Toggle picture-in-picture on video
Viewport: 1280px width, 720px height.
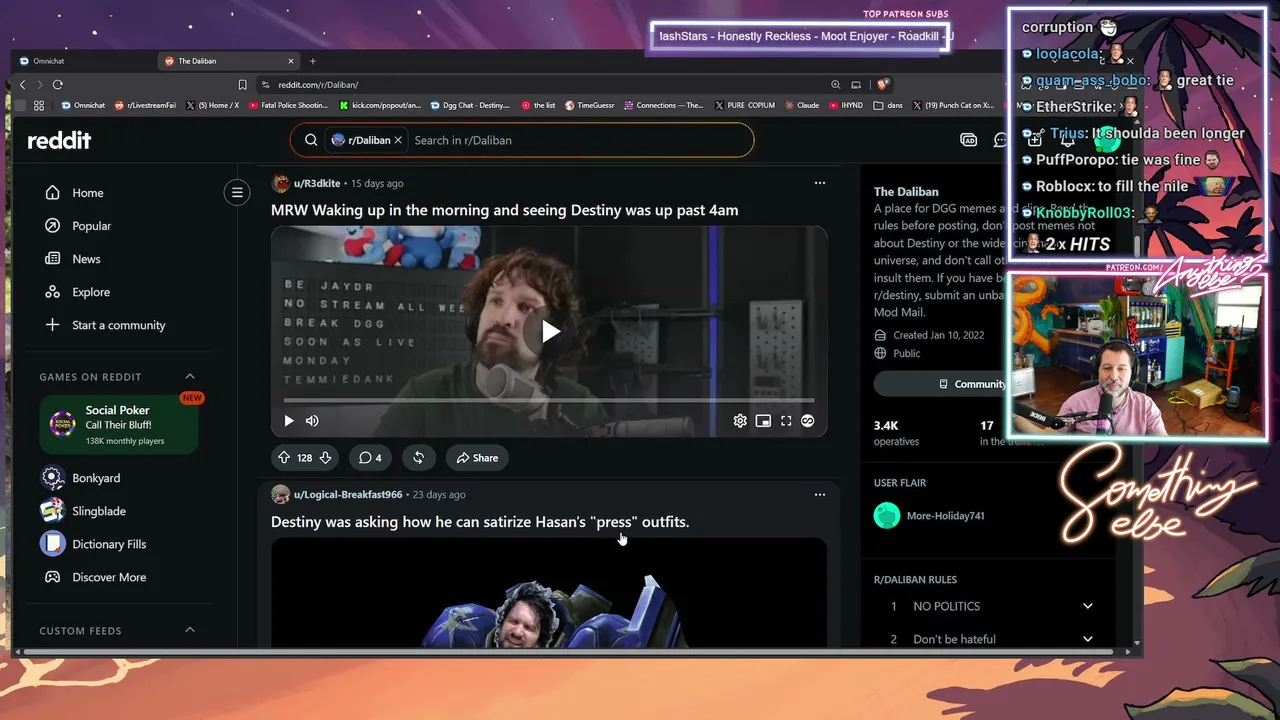[763, 421]
